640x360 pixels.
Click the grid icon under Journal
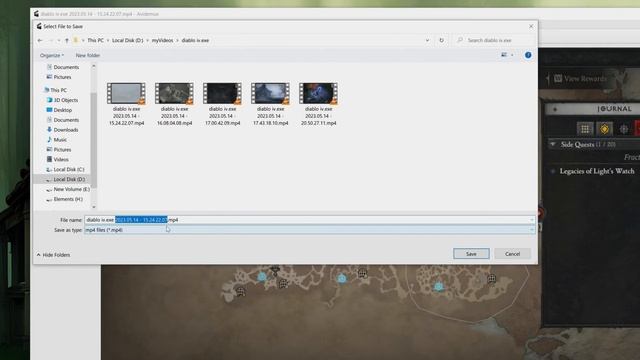(585, 129)
